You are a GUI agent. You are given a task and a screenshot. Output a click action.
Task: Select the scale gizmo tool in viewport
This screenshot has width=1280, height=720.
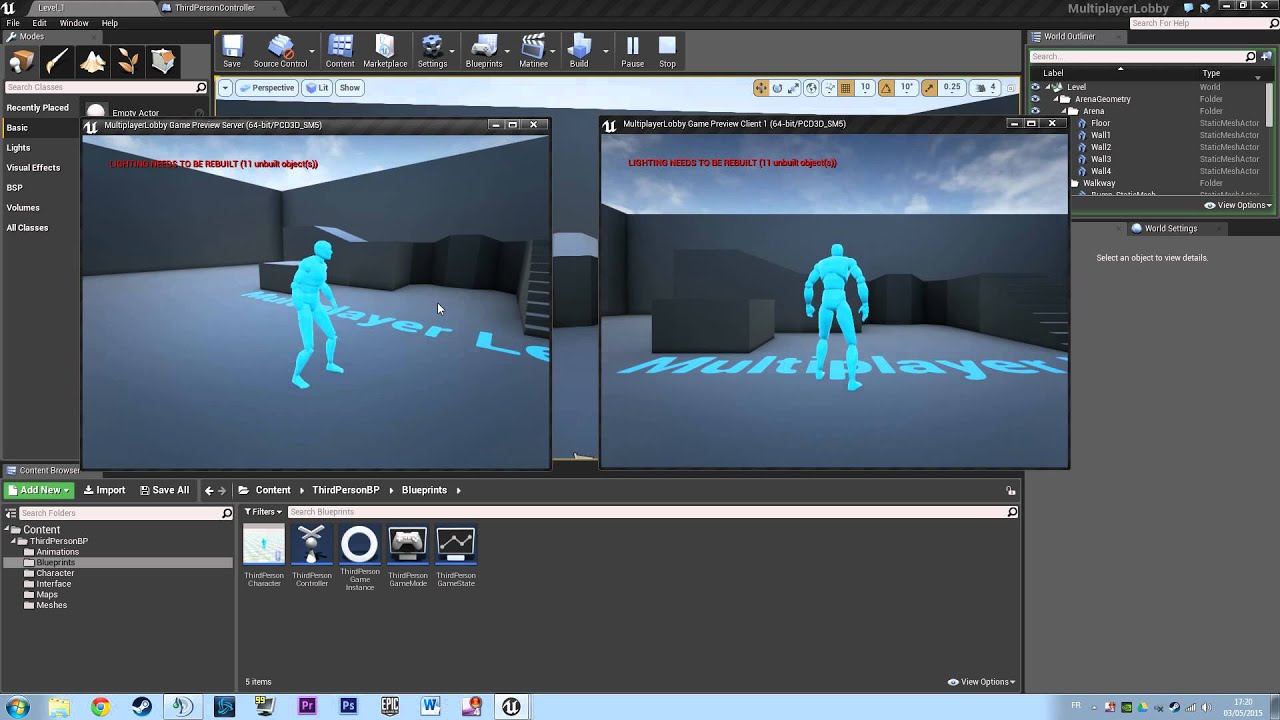(x=793, y=88)
